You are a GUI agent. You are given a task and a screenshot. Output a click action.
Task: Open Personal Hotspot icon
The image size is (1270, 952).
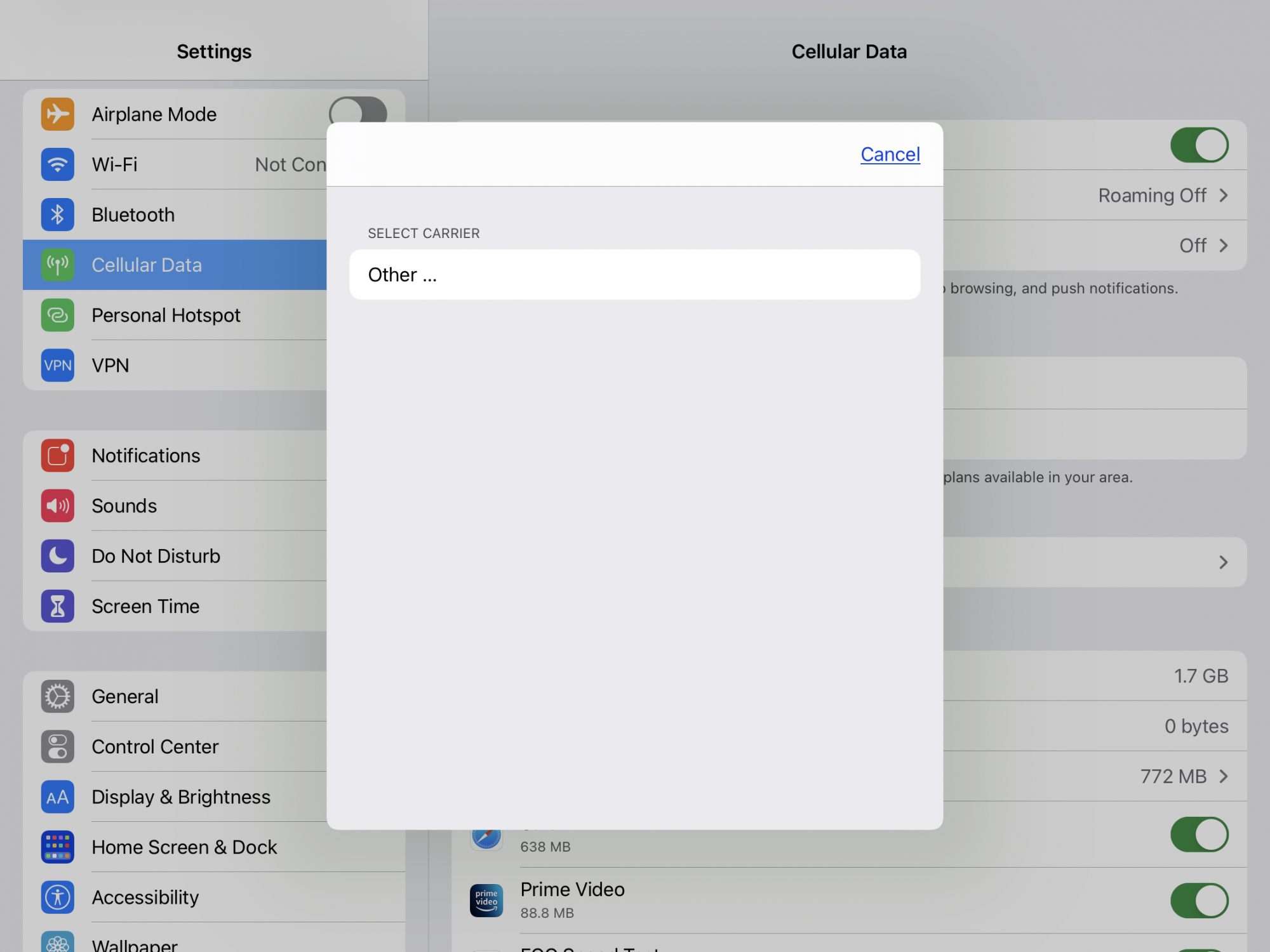click(57, 315)
